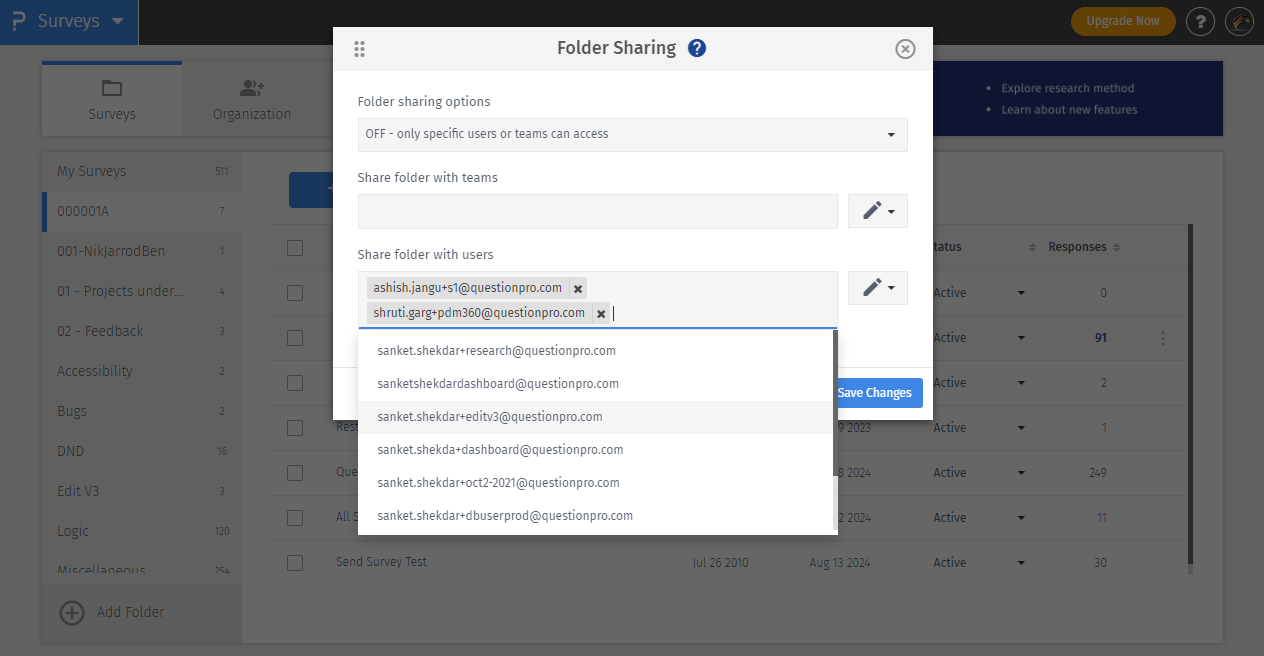Open the Folder sharing options dropdown
Viewport: 1264px width, 656px height.
point(632,135)
